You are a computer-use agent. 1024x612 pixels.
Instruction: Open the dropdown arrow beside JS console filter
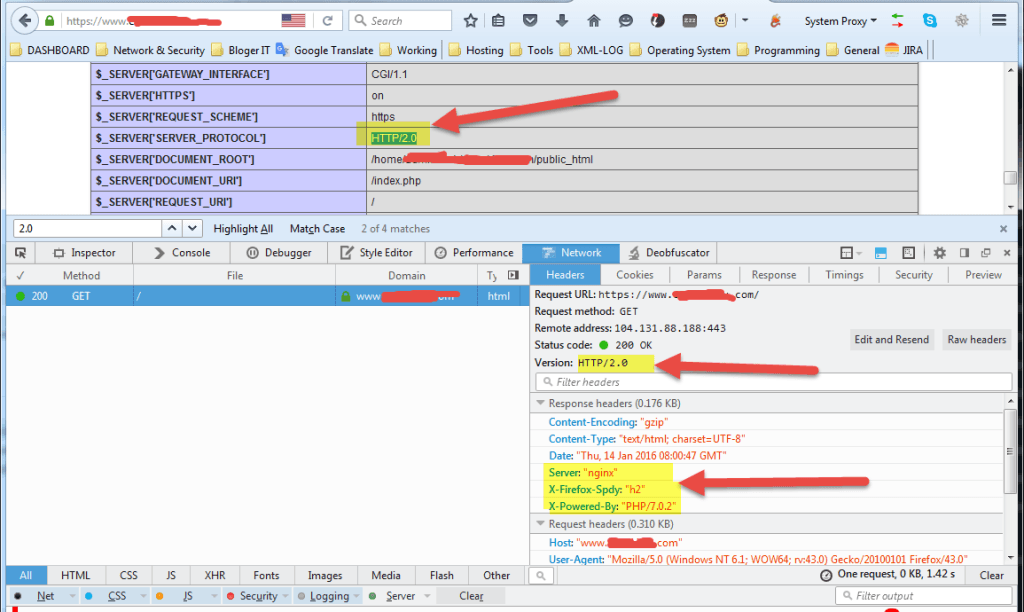213,596
